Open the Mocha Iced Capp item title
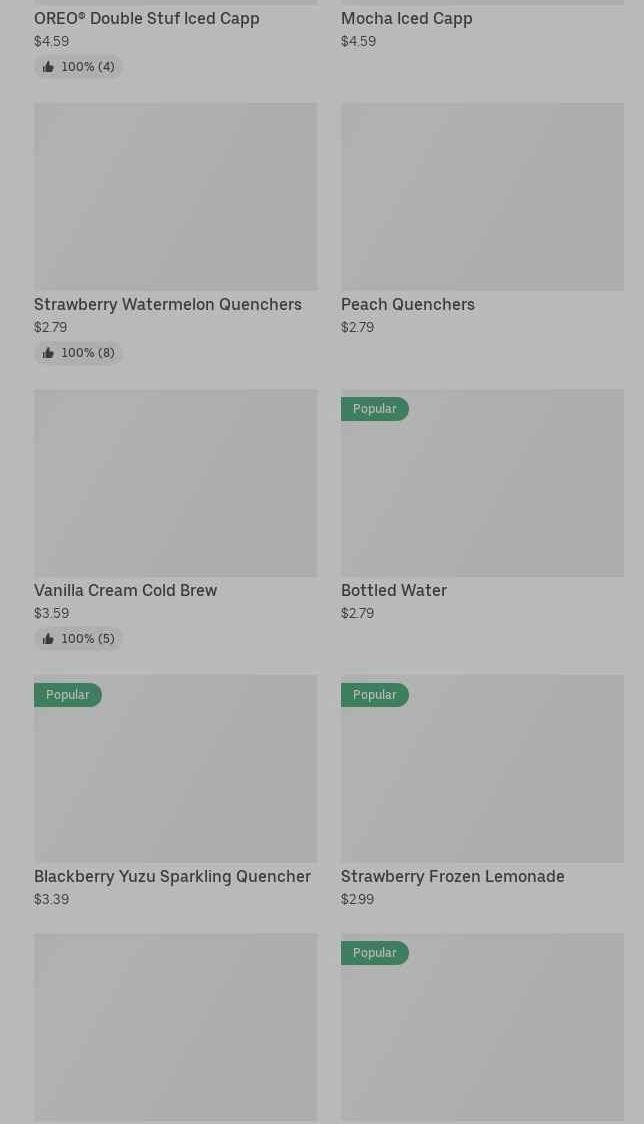Screen dimensions: 644x1124 pyautogui.click(x=406, y=18)
